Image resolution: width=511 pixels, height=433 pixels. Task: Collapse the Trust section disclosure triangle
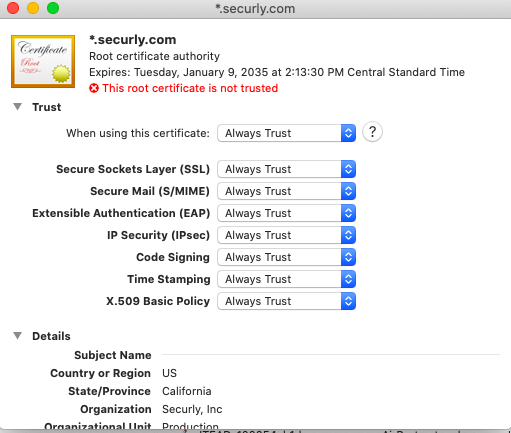(x=17, y=107)
